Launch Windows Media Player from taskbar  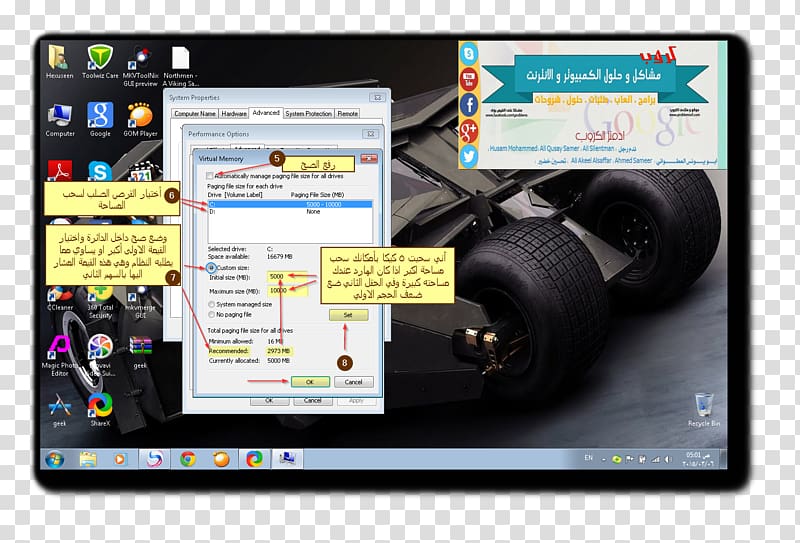click(x=119, y=459)
